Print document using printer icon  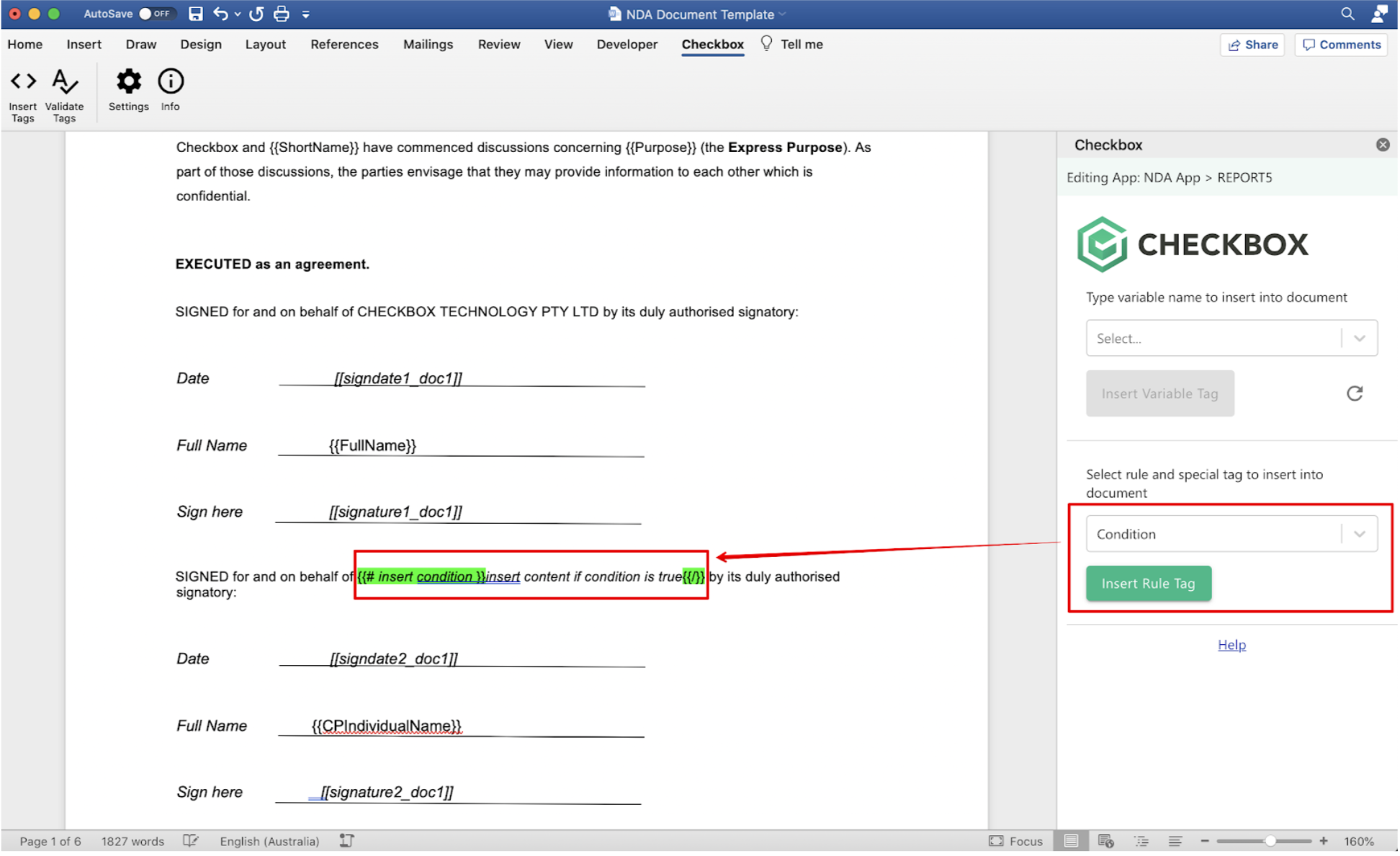click(x=282, y=14)
